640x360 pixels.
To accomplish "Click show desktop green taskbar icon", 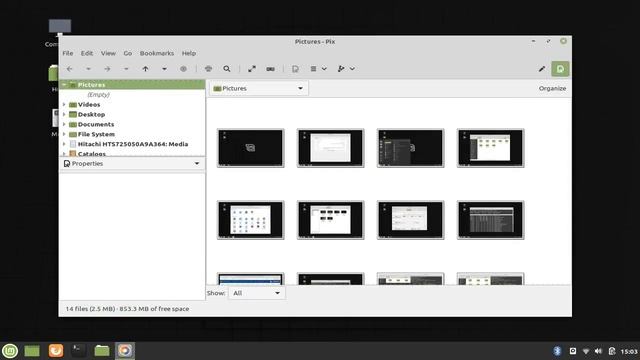I will point(32,351).
